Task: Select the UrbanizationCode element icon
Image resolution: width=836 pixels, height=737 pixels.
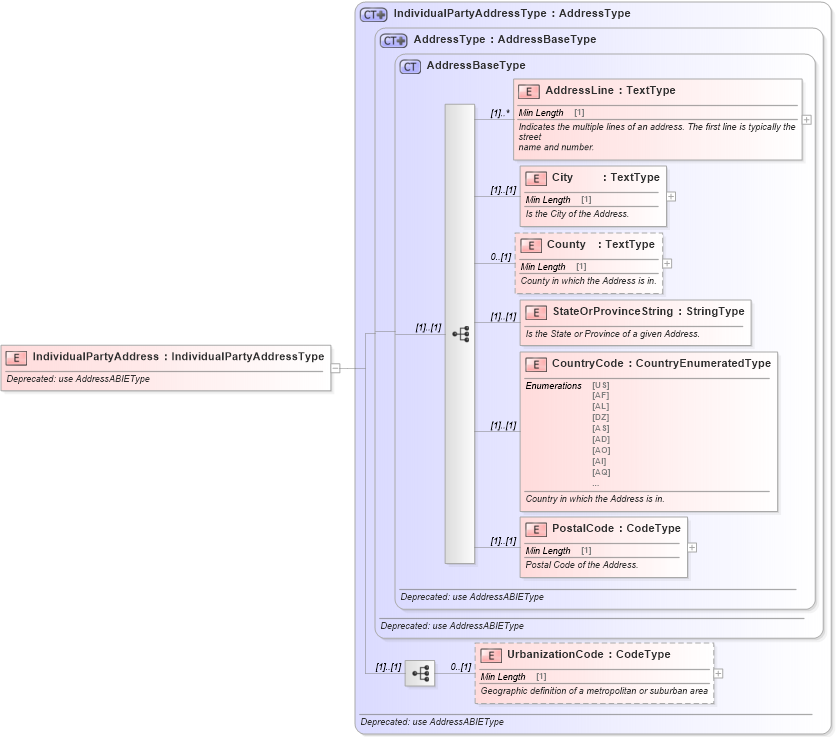Action: (x=490, y=654)
